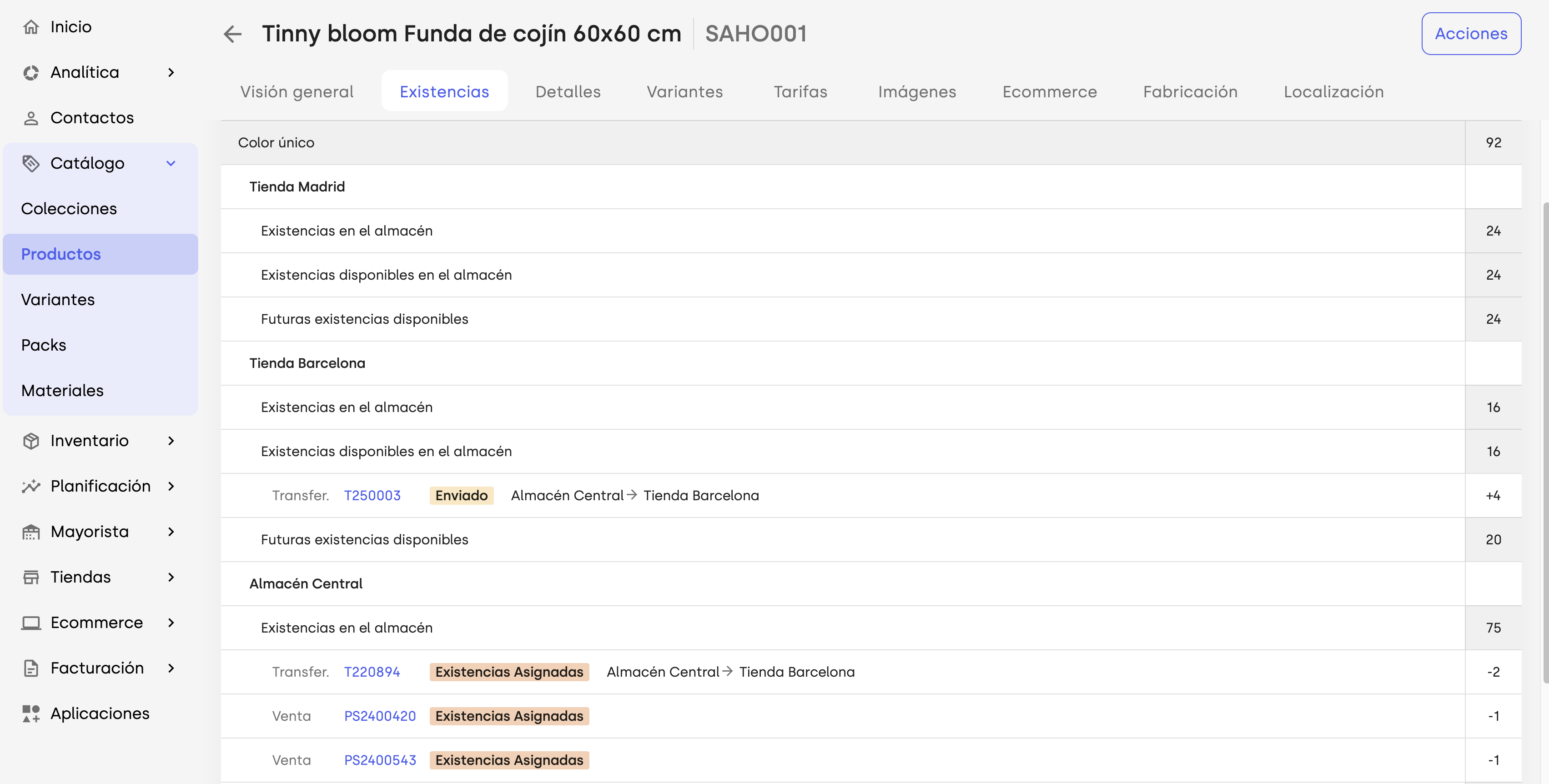The height and width of the screenshot is (784, 1549).
Task: Click the Catálogo tag icon
Action: [30, 164]
